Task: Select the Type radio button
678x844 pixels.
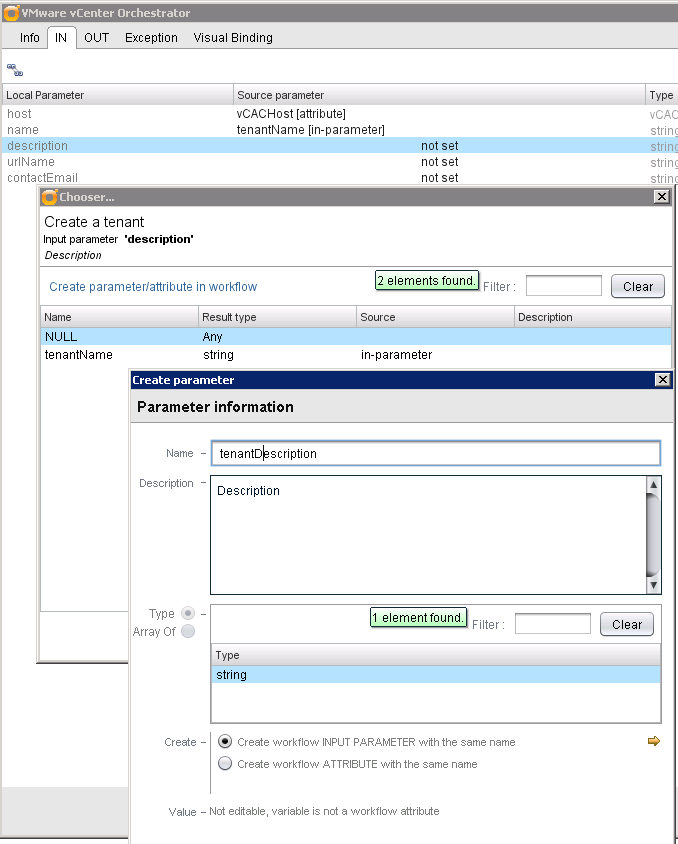Action: [x=188, y=613]
